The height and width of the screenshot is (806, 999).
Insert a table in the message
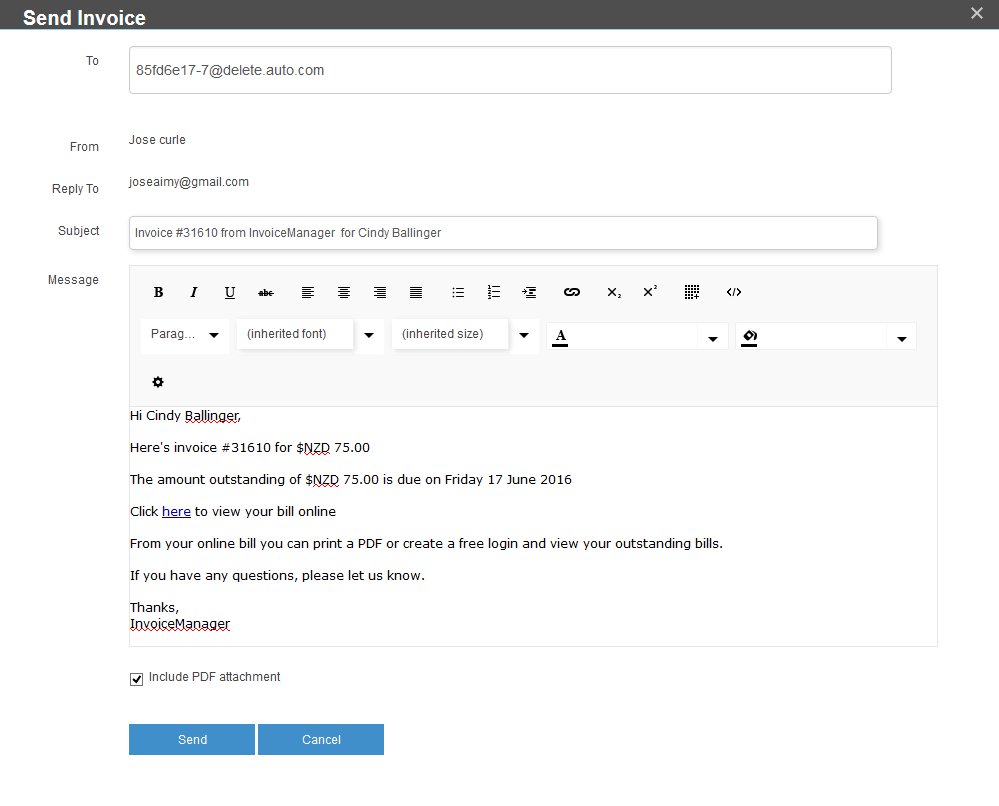point(691,293)
